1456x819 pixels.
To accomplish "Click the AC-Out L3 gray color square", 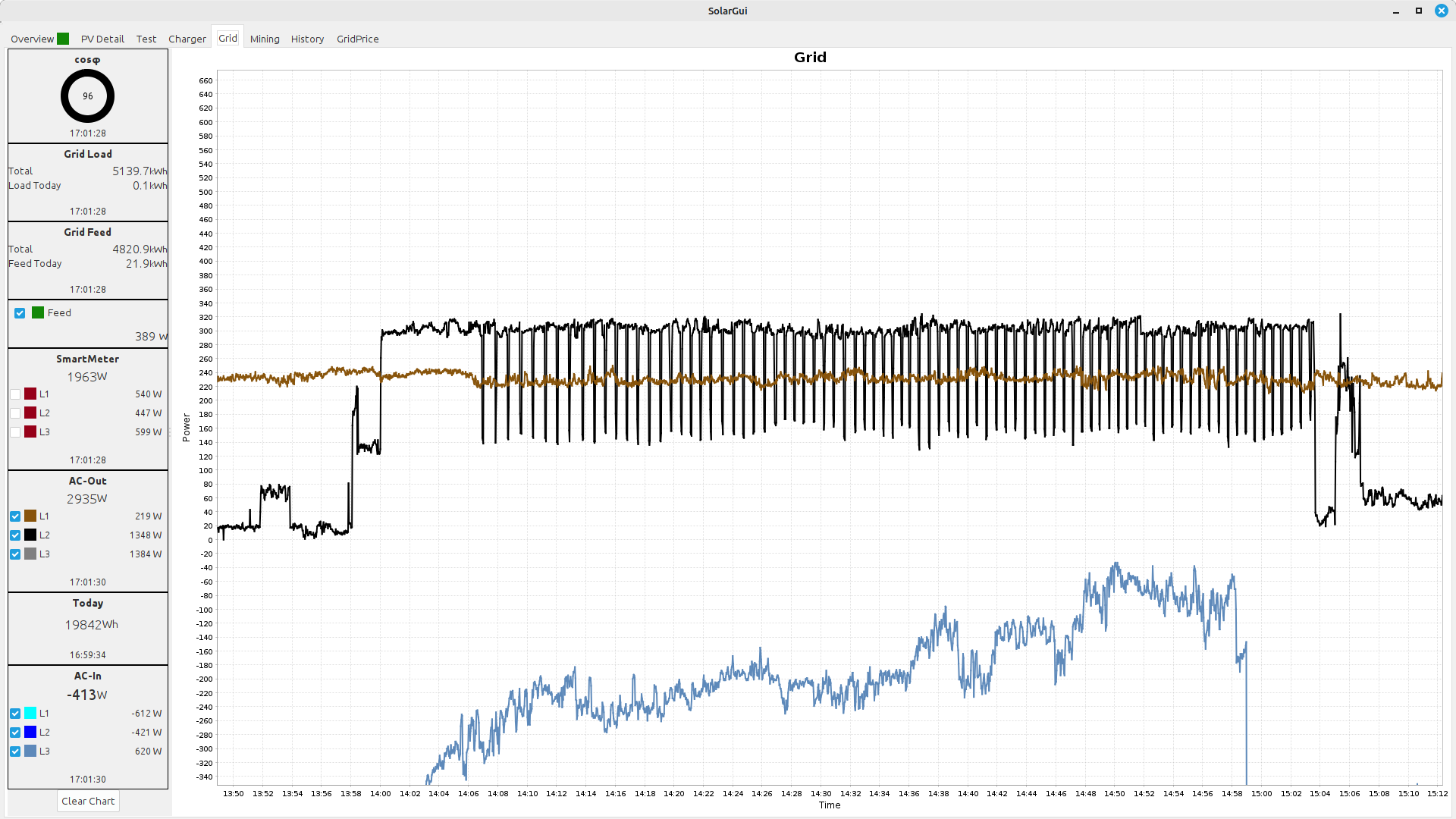I will pos(30,554).
